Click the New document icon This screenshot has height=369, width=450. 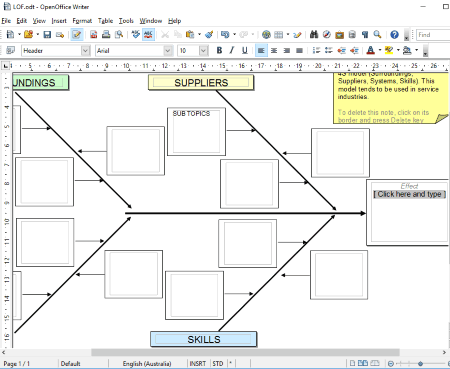click(x=10, y=34)
